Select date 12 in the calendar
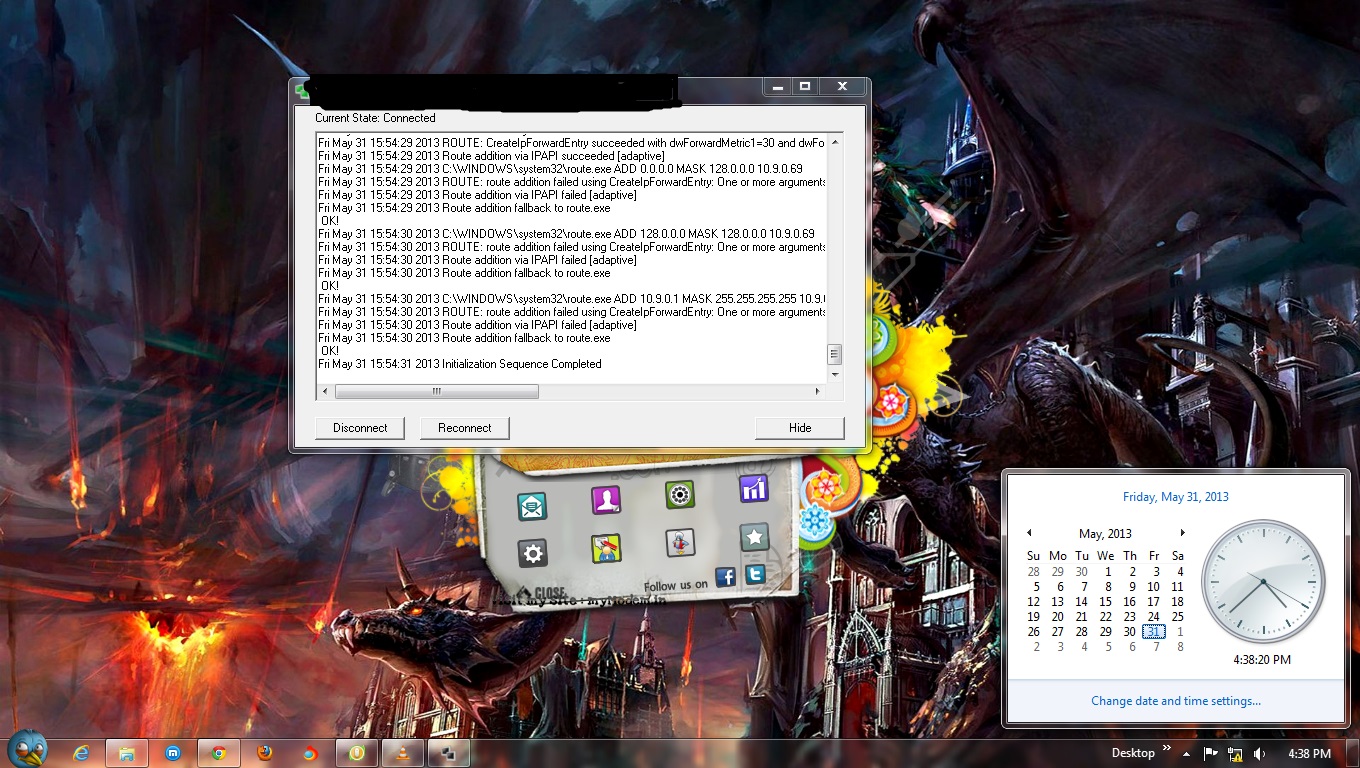 pos(1034,602)
